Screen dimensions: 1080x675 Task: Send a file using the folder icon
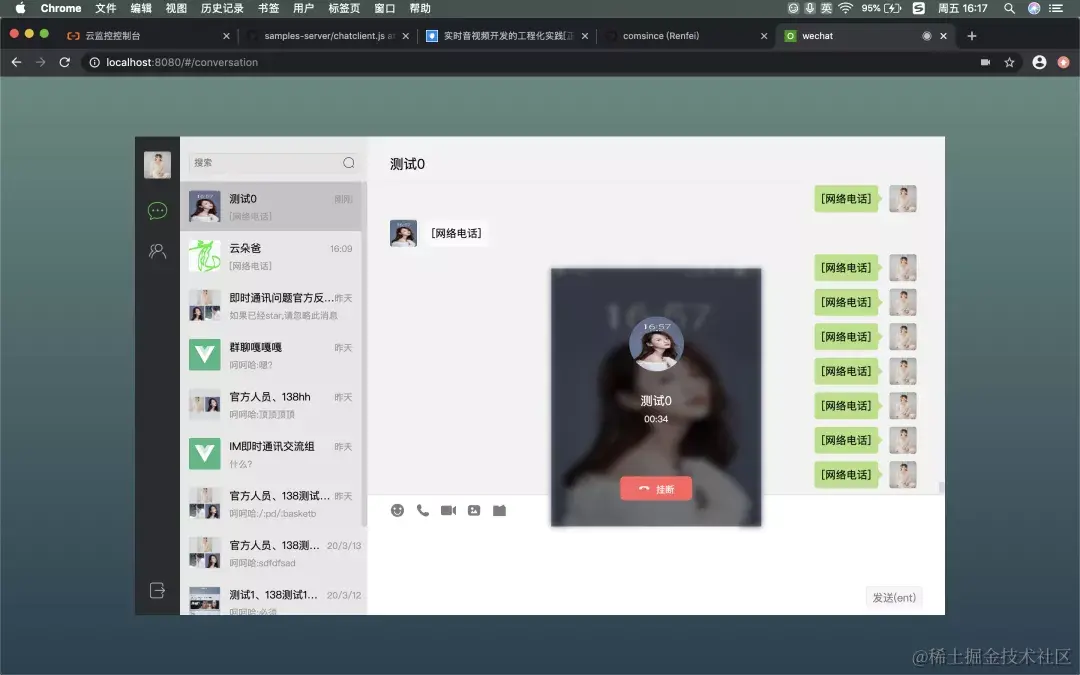[499, 510]
